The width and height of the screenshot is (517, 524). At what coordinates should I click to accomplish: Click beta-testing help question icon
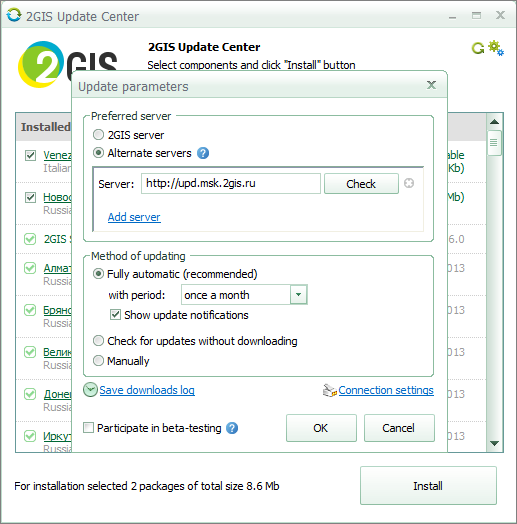click(x=232, y=428)
